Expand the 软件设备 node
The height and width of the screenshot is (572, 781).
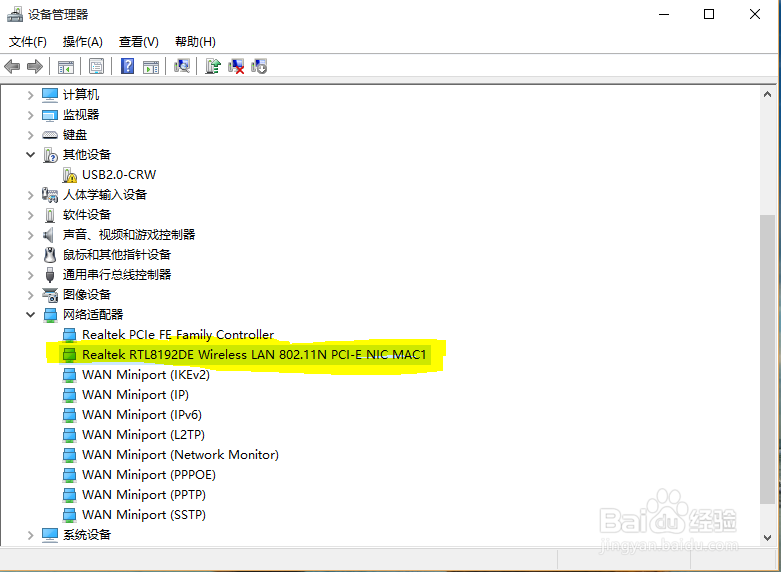click(x=30, y=215)
